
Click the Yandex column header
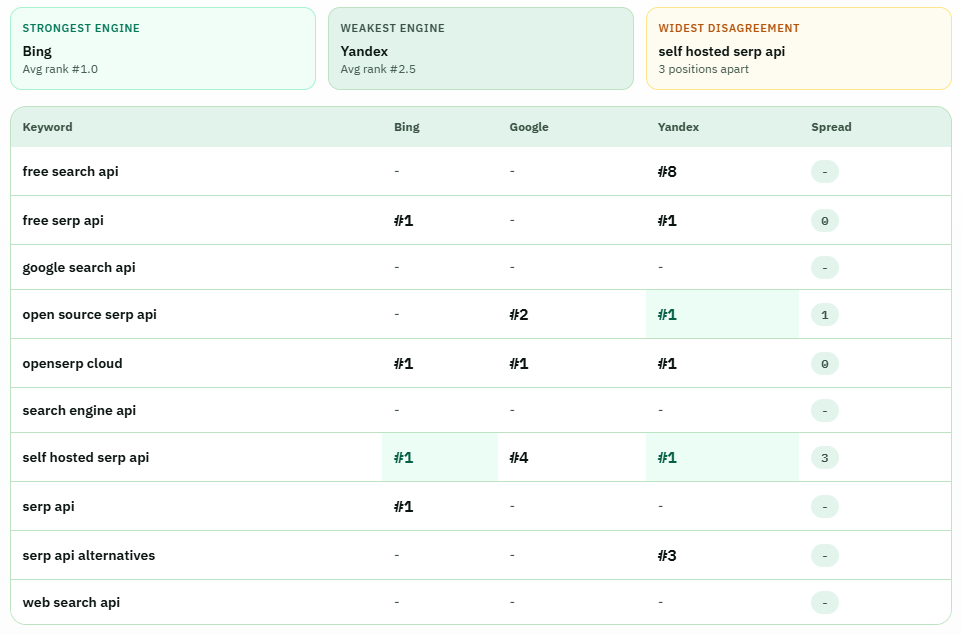(678, 127)
